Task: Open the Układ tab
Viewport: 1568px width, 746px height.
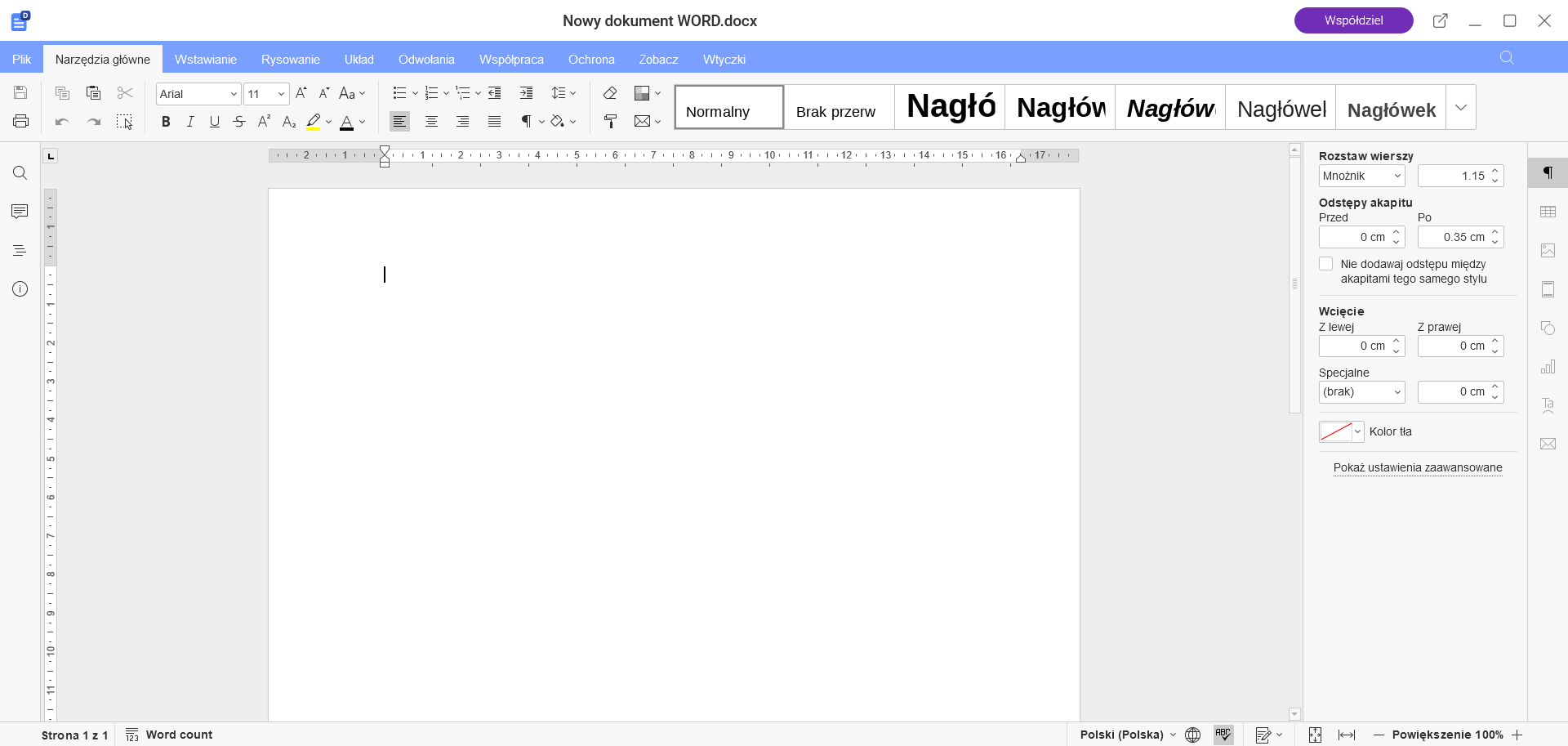Action: point(359,60)
